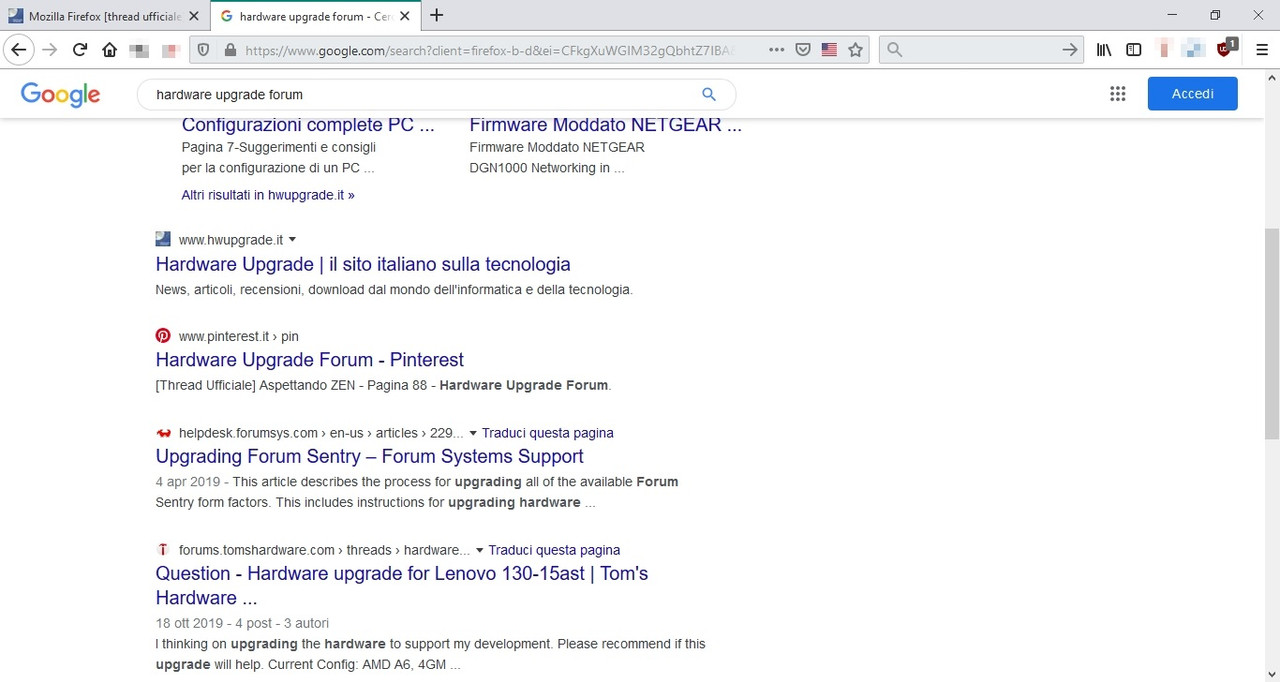Image resolution: width=1280 pixels, height=682 pixels.
Task: Click the helpdesk.forumsys.com favicon
Action: (163, 432)
